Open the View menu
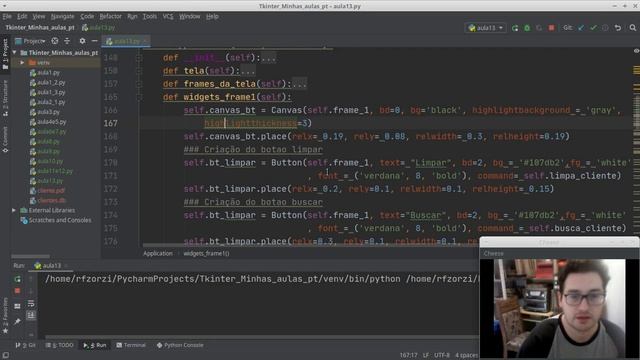Viewport: 640px width, 360px height. [x=39, y=16]
